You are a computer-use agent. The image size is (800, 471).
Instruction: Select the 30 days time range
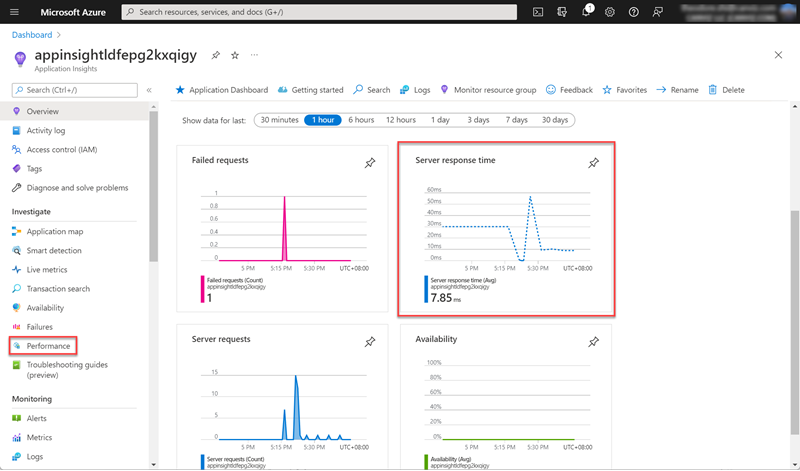point(555,120)
